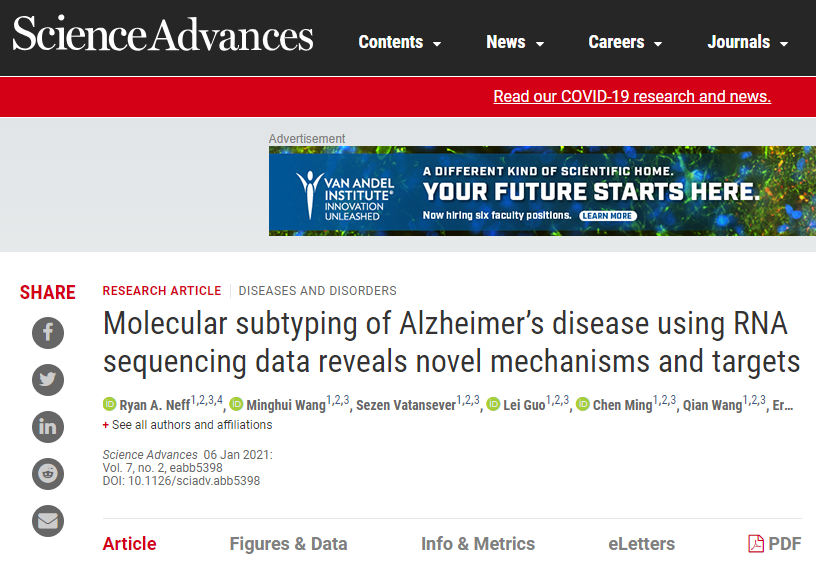Open the News dropdown menu
This screenshot has width=816, height=566.
[515, 42]
